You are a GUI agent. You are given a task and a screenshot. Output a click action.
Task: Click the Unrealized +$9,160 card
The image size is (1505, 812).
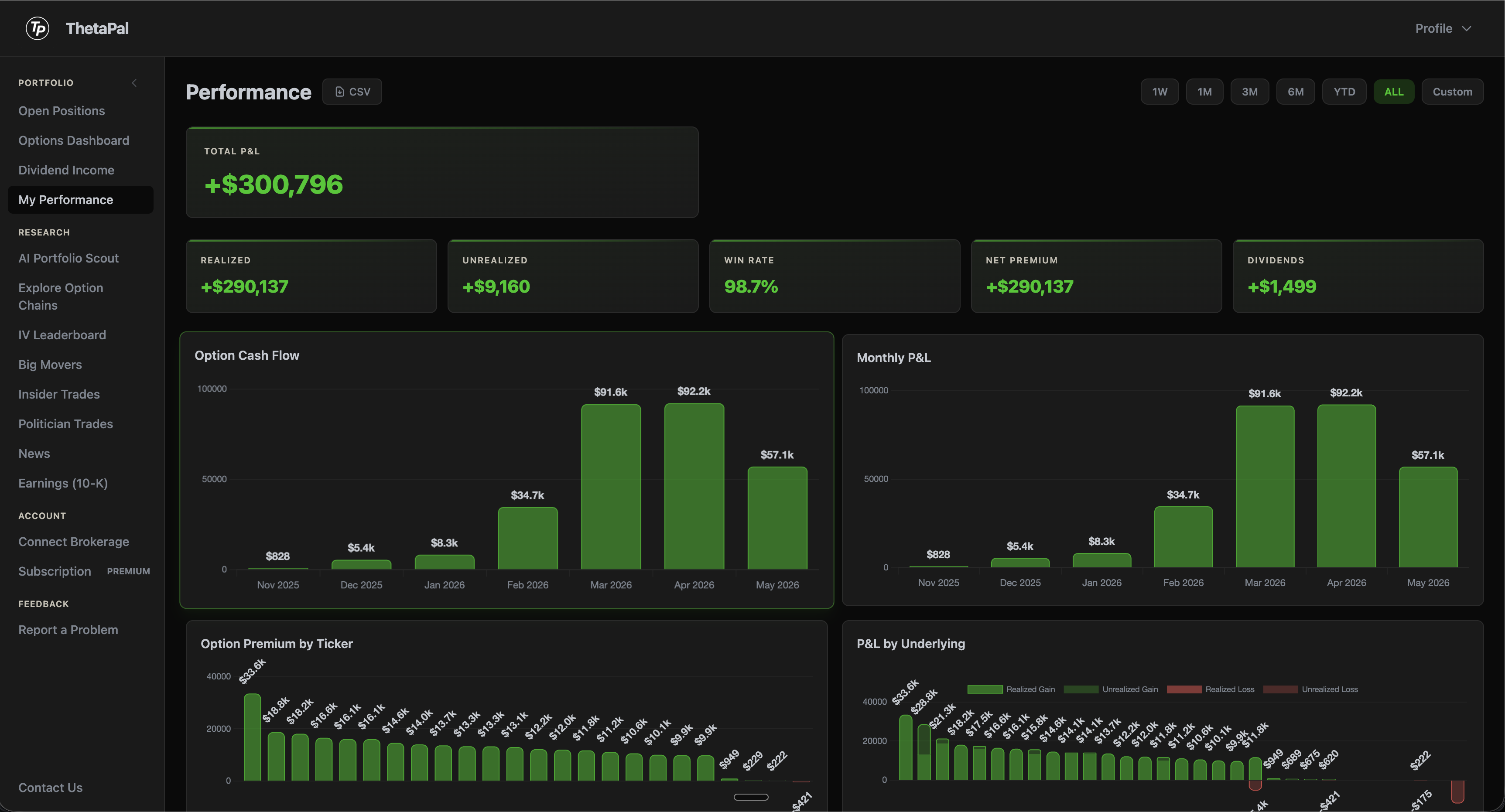coord(573,276)
